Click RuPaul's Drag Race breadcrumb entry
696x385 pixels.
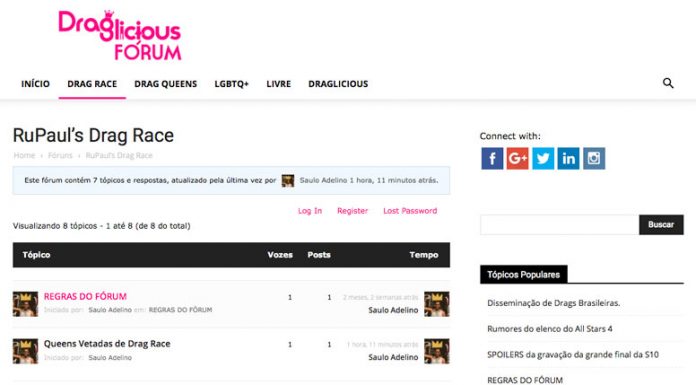pos(119,155)
